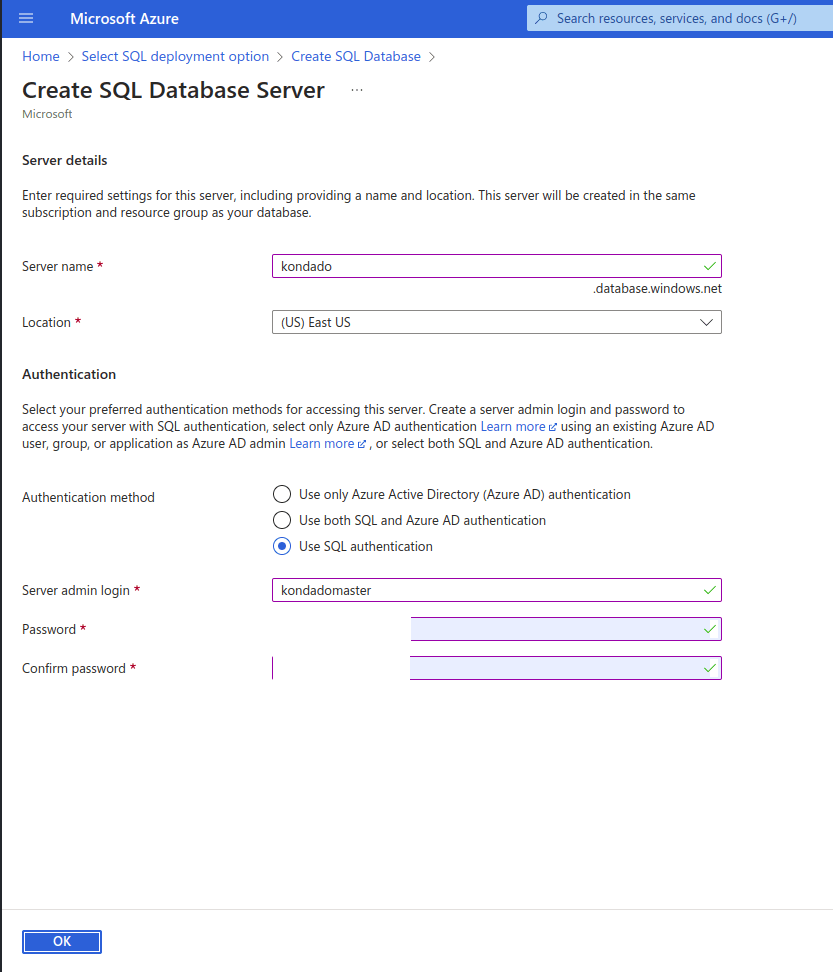Click the Location label
The image size is (833, 972).
[46, 322]
